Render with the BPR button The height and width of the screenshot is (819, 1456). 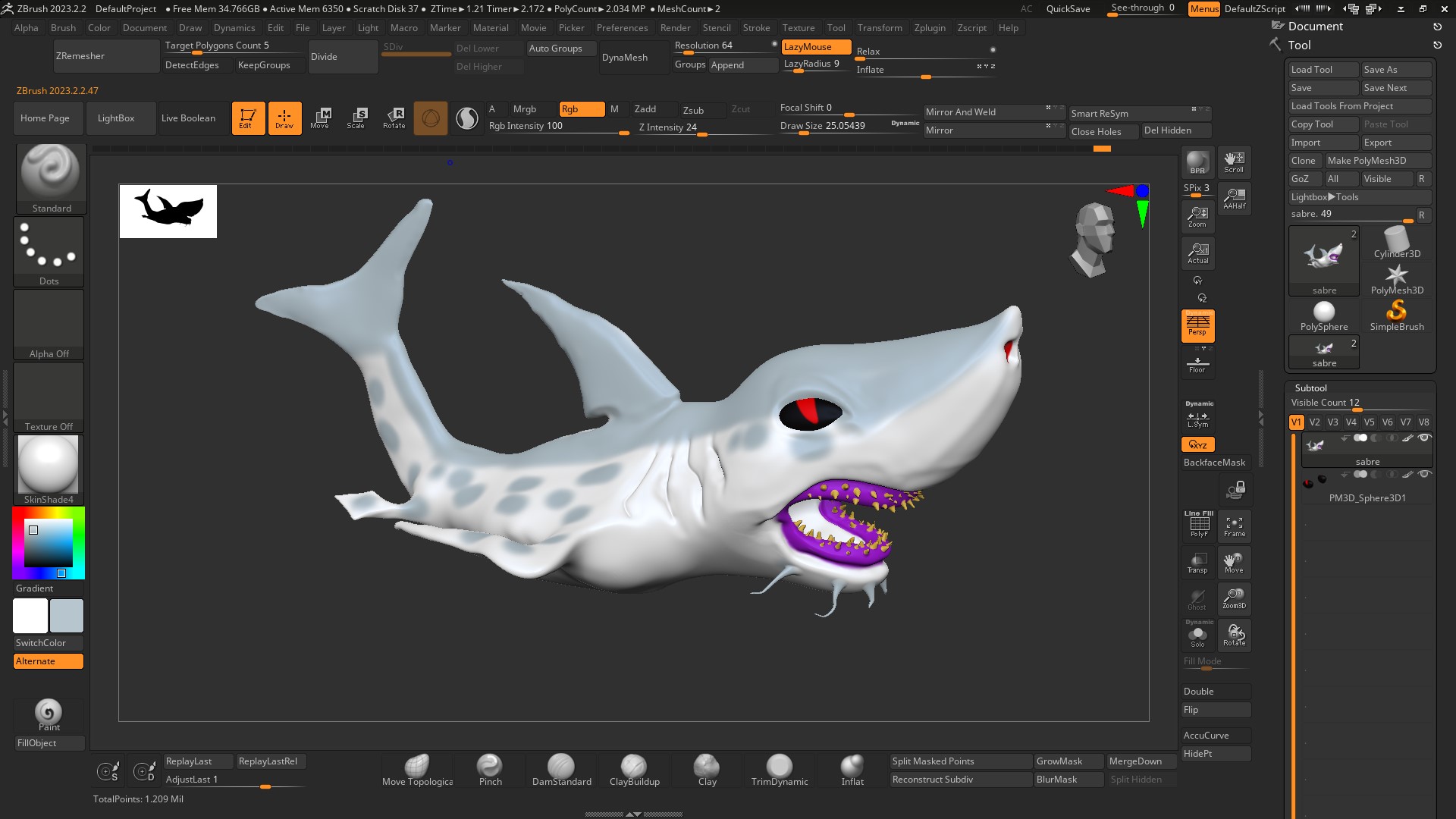point(1197,162)
